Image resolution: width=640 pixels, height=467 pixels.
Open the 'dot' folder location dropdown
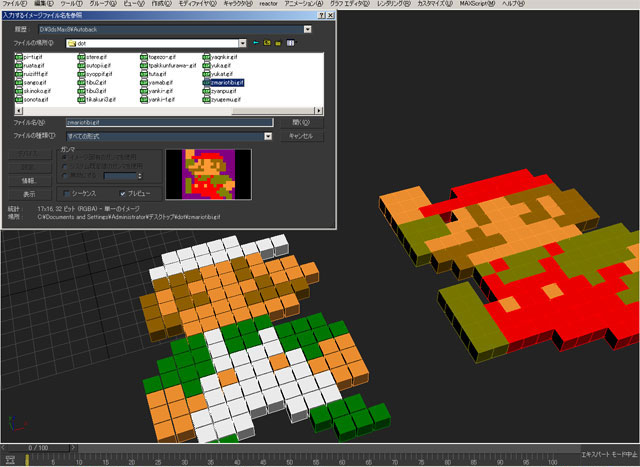tap(242, 43)
